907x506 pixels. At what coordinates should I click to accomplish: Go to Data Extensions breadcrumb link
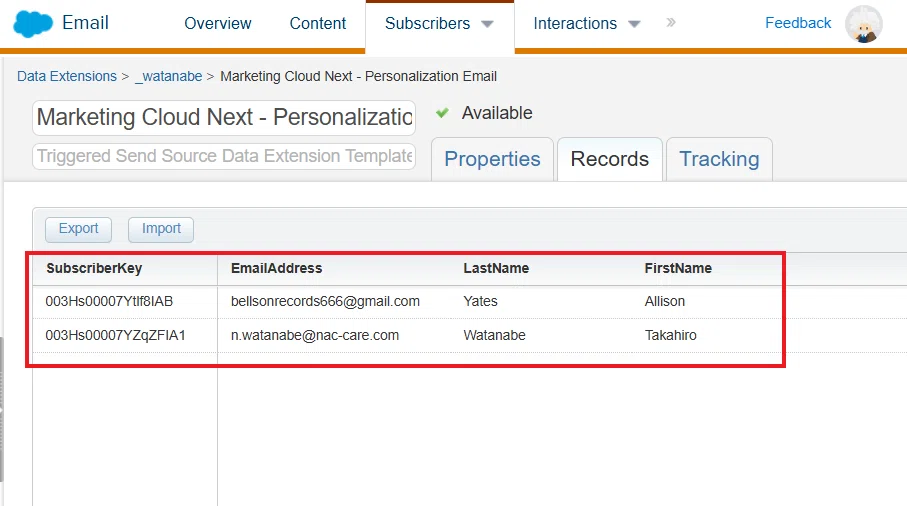67,76
